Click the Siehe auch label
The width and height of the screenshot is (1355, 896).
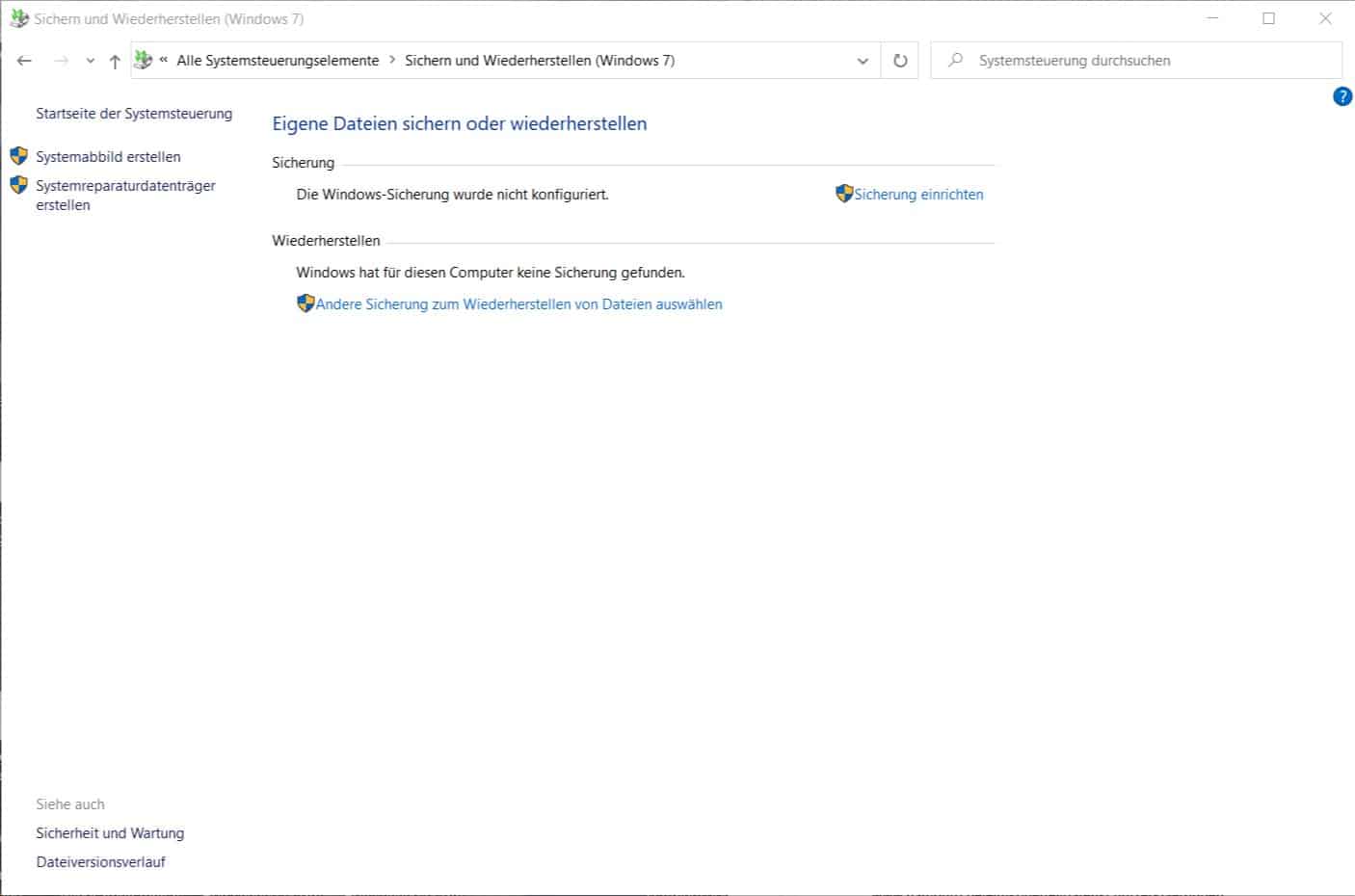pyautogui.click(x=70, y=804)
